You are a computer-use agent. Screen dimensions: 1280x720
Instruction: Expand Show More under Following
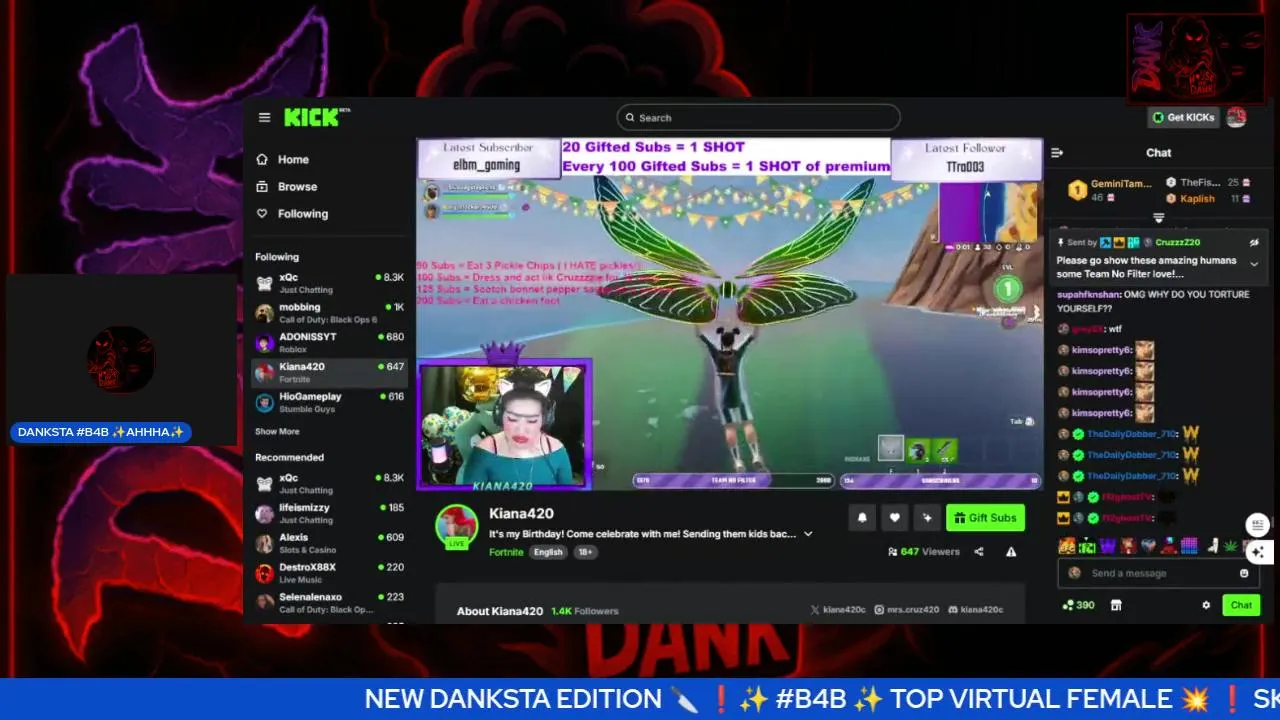click(277, 432)
